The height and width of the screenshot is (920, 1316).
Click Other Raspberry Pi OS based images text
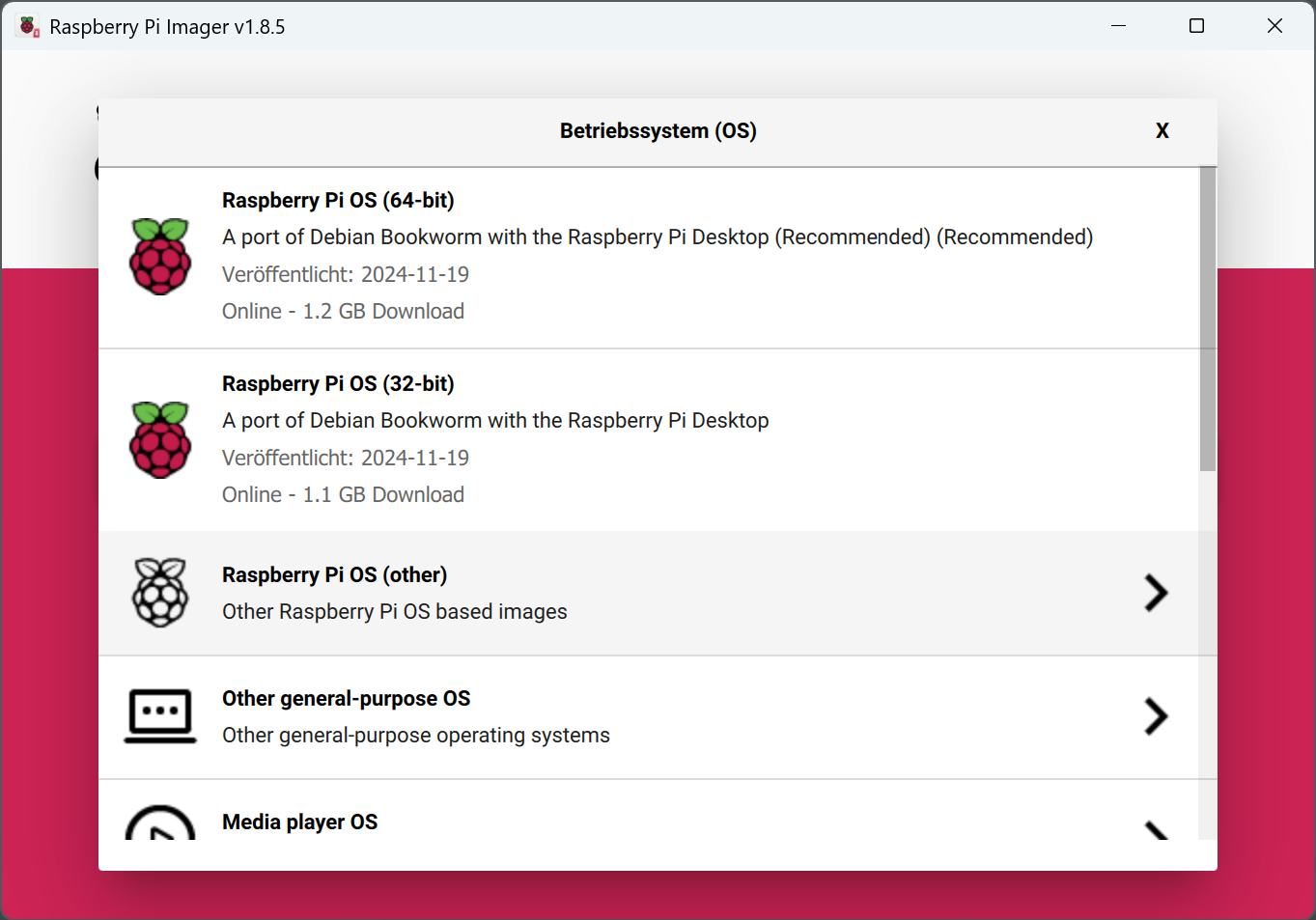tap(394, 611)
